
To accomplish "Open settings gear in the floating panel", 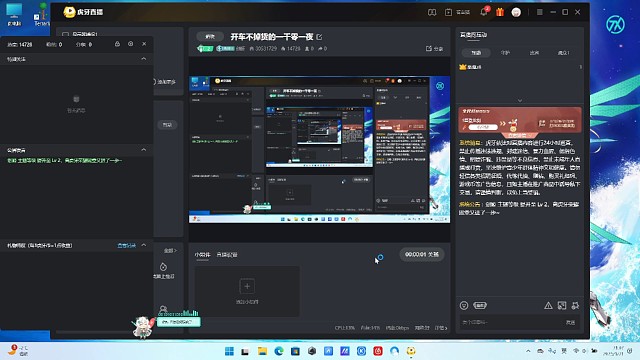I will point(131,44).
